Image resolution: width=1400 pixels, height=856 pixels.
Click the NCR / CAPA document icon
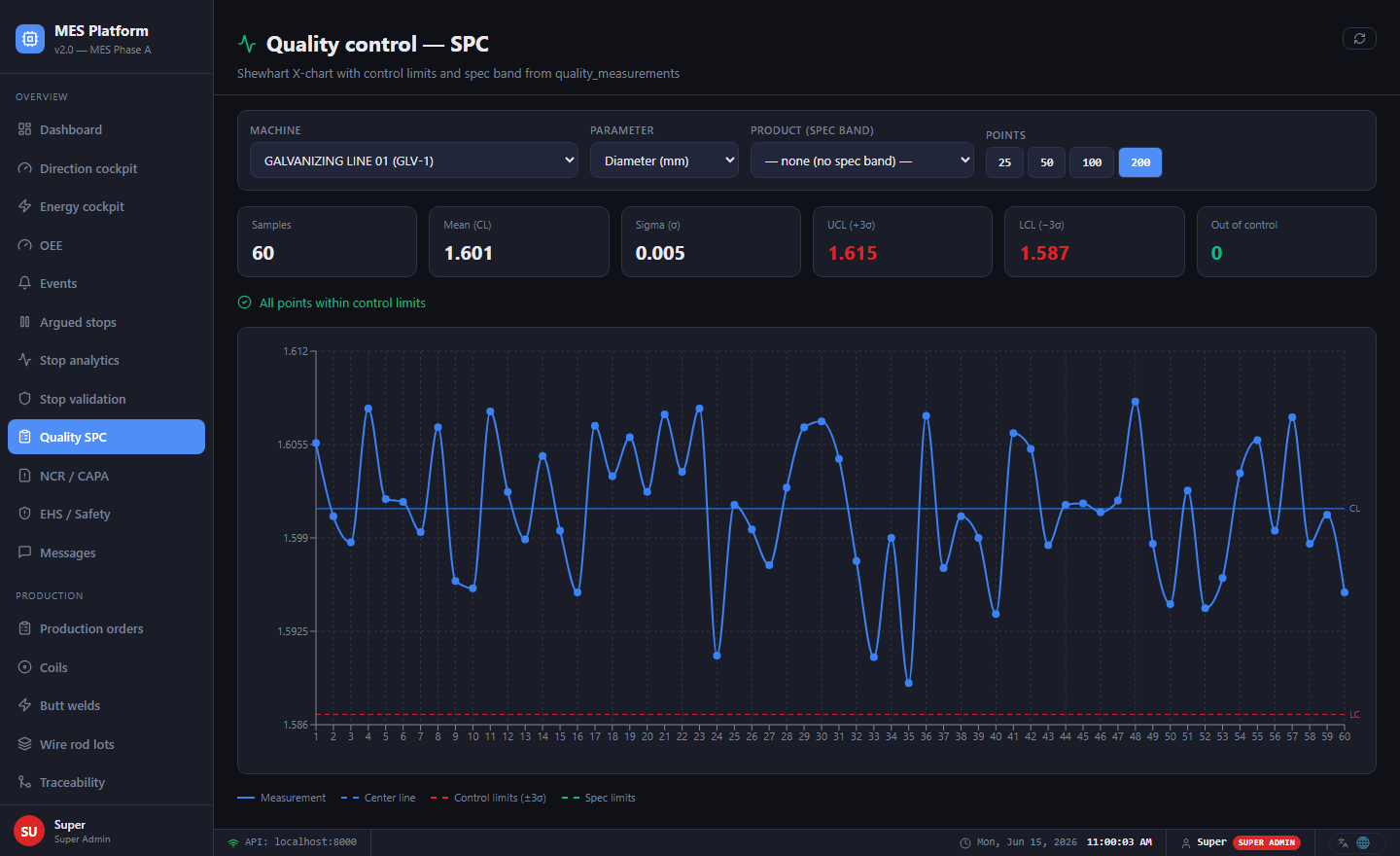coord(24,476)
